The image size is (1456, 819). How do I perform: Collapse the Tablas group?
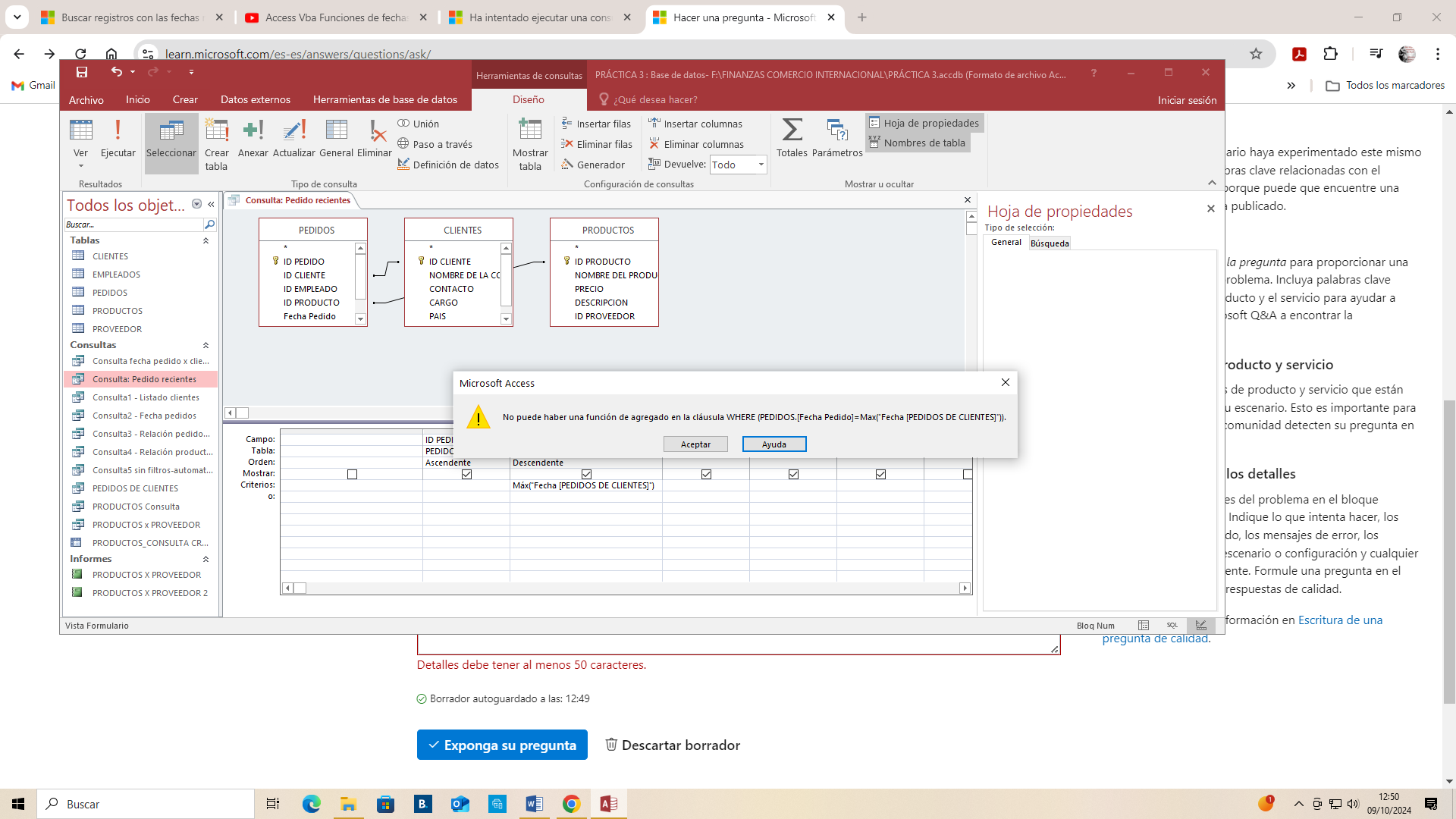(x=206, y=240)
